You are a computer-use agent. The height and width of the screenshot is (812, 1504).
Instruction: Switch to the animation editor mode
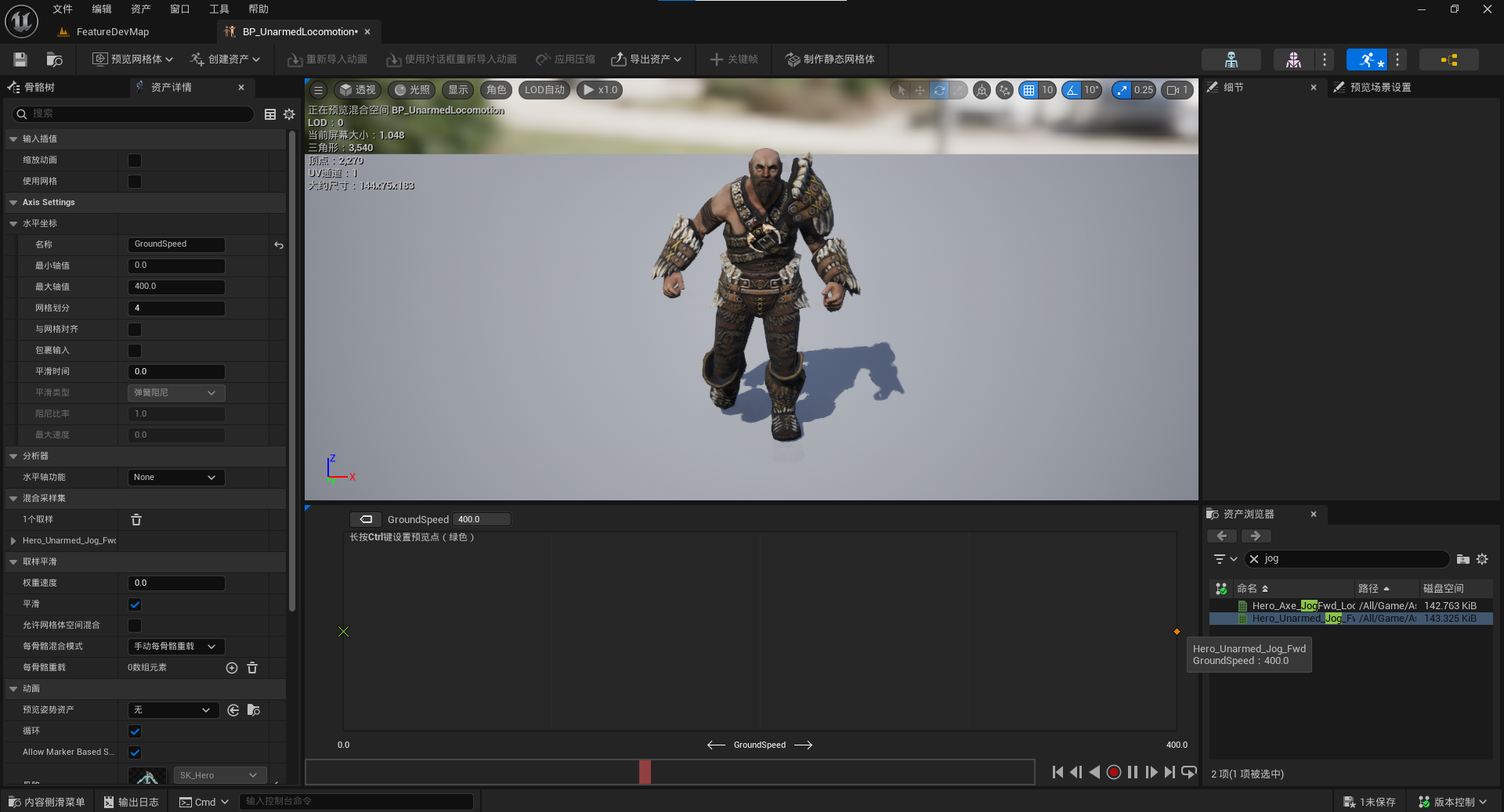coord(1367,60)
